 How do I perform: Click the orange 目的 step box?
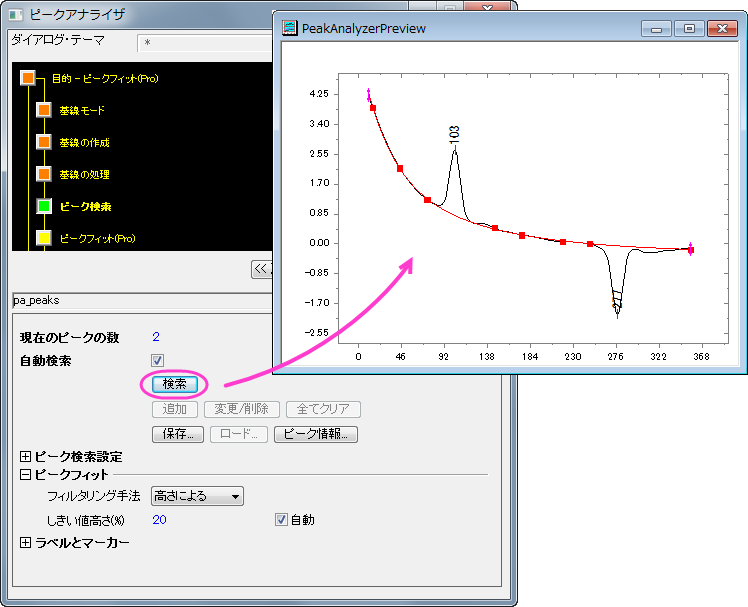tap(28, 78)
